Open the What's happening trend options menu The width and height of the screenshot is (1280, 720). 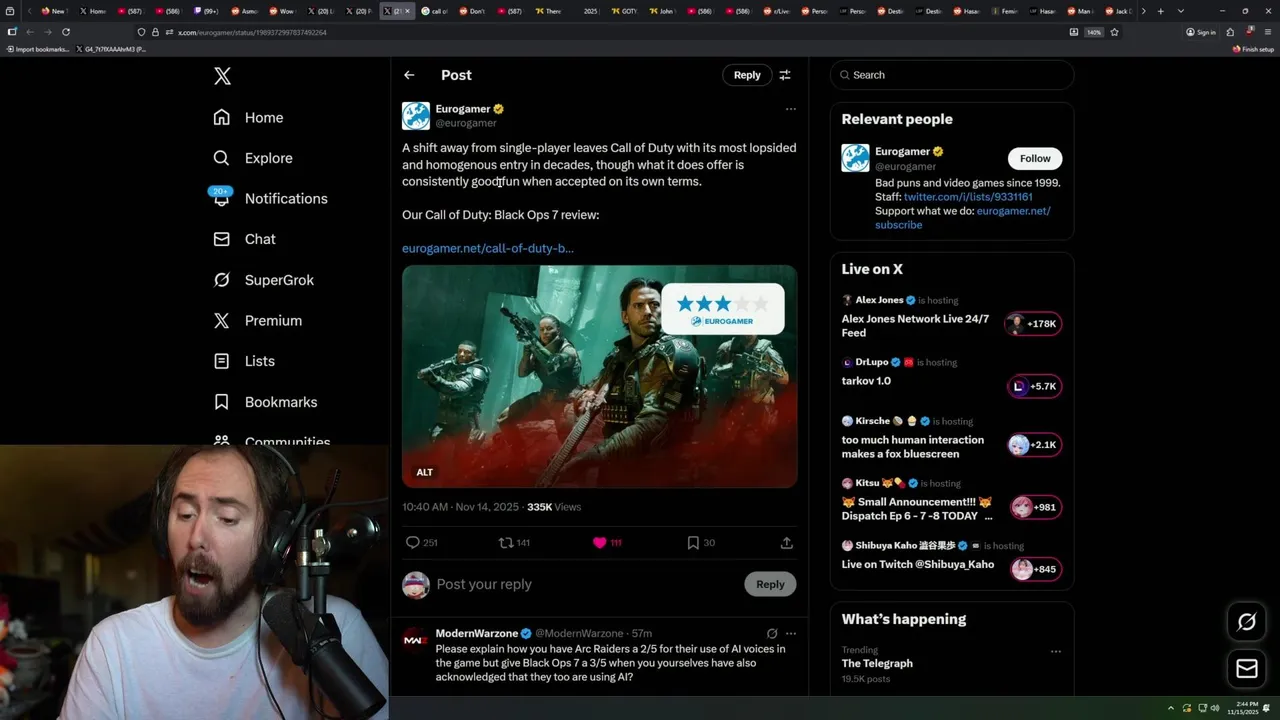pyautogui.click(x=1055, y=651)
